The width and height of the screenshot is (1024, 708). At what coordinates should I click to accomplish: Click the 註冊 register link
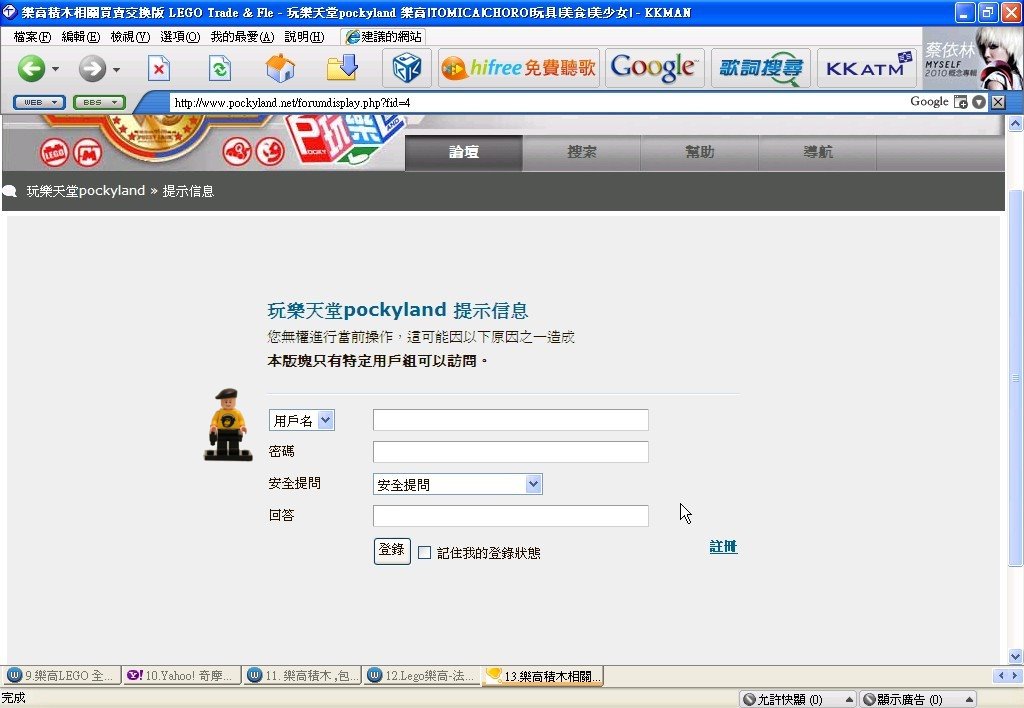723,547
